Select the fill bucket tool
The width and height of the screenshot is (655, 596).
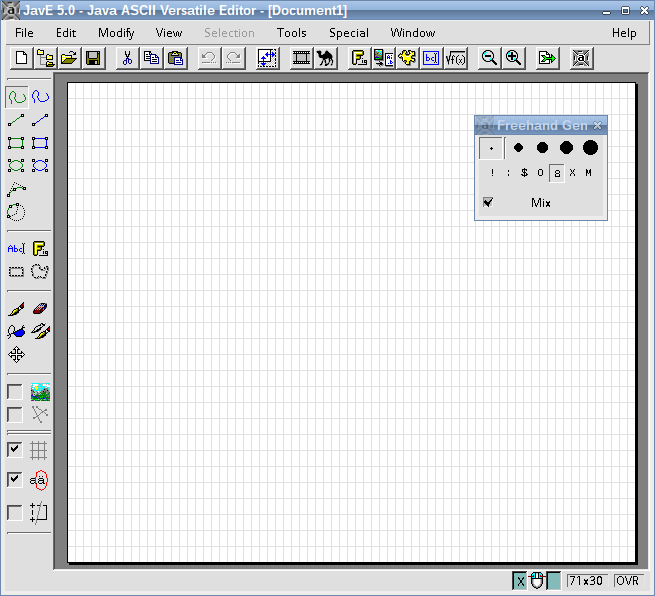click(16, 332)
